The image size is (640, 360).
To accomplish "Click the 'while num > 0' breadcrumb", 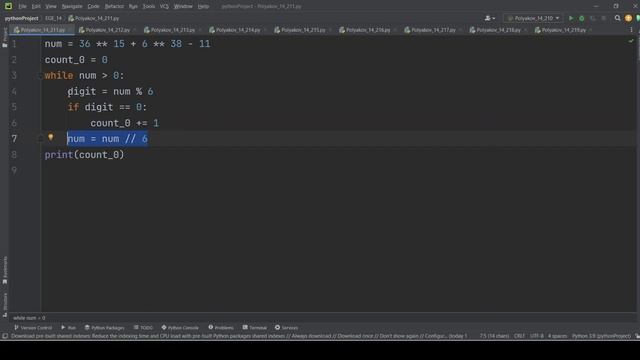I will click(29, 318).
